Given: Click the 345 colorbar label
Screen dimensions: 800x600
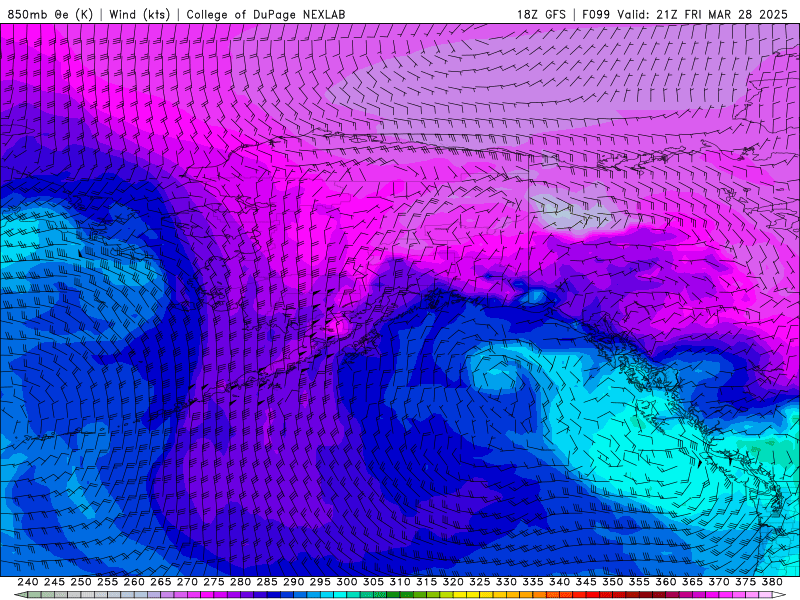Looking at the screenshot, I should pyautogui.click(x=586, y=582).
